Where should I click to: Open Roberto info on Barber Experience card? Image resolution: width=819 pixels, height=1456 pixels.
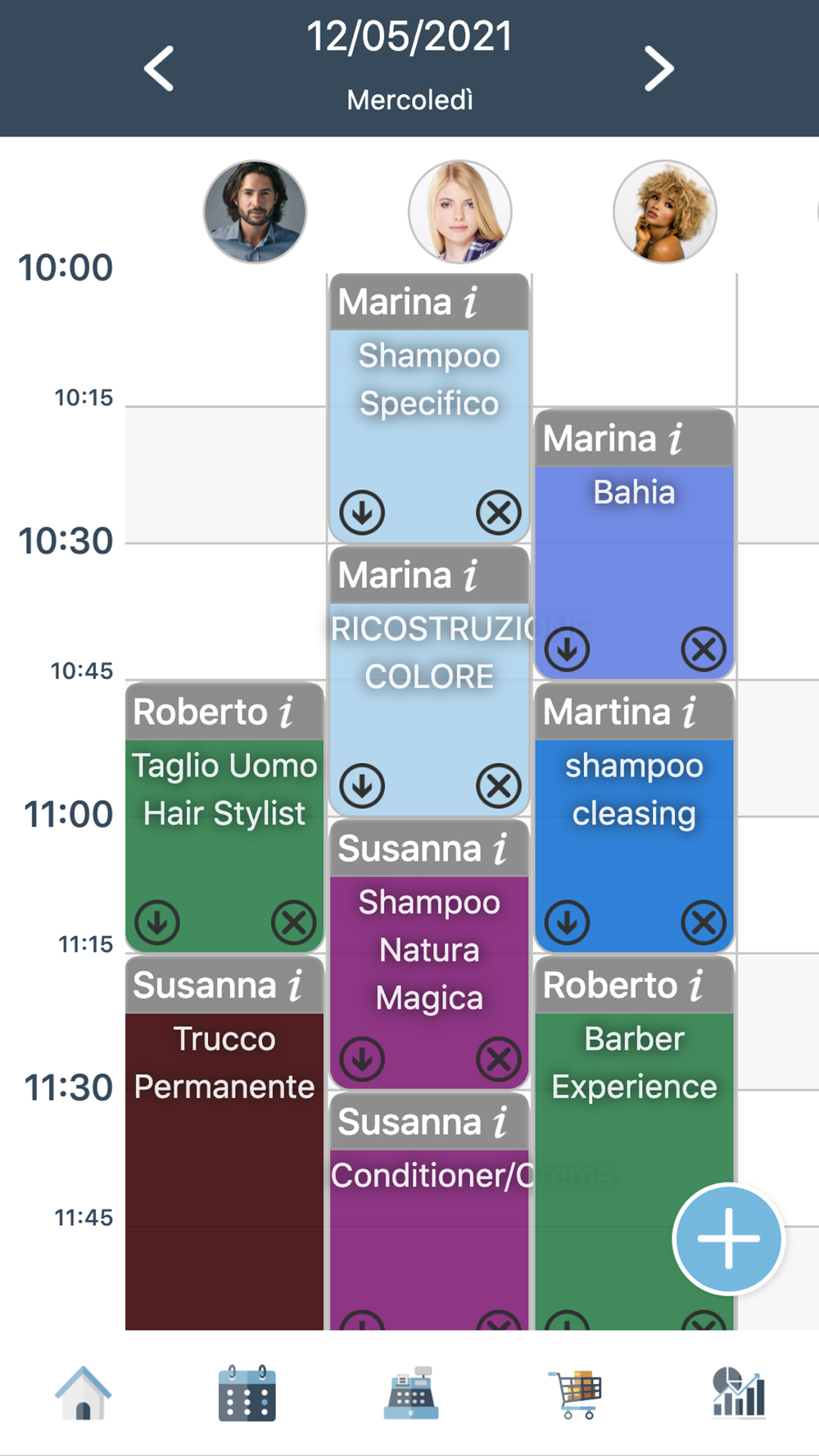click(x=696, y=985)
